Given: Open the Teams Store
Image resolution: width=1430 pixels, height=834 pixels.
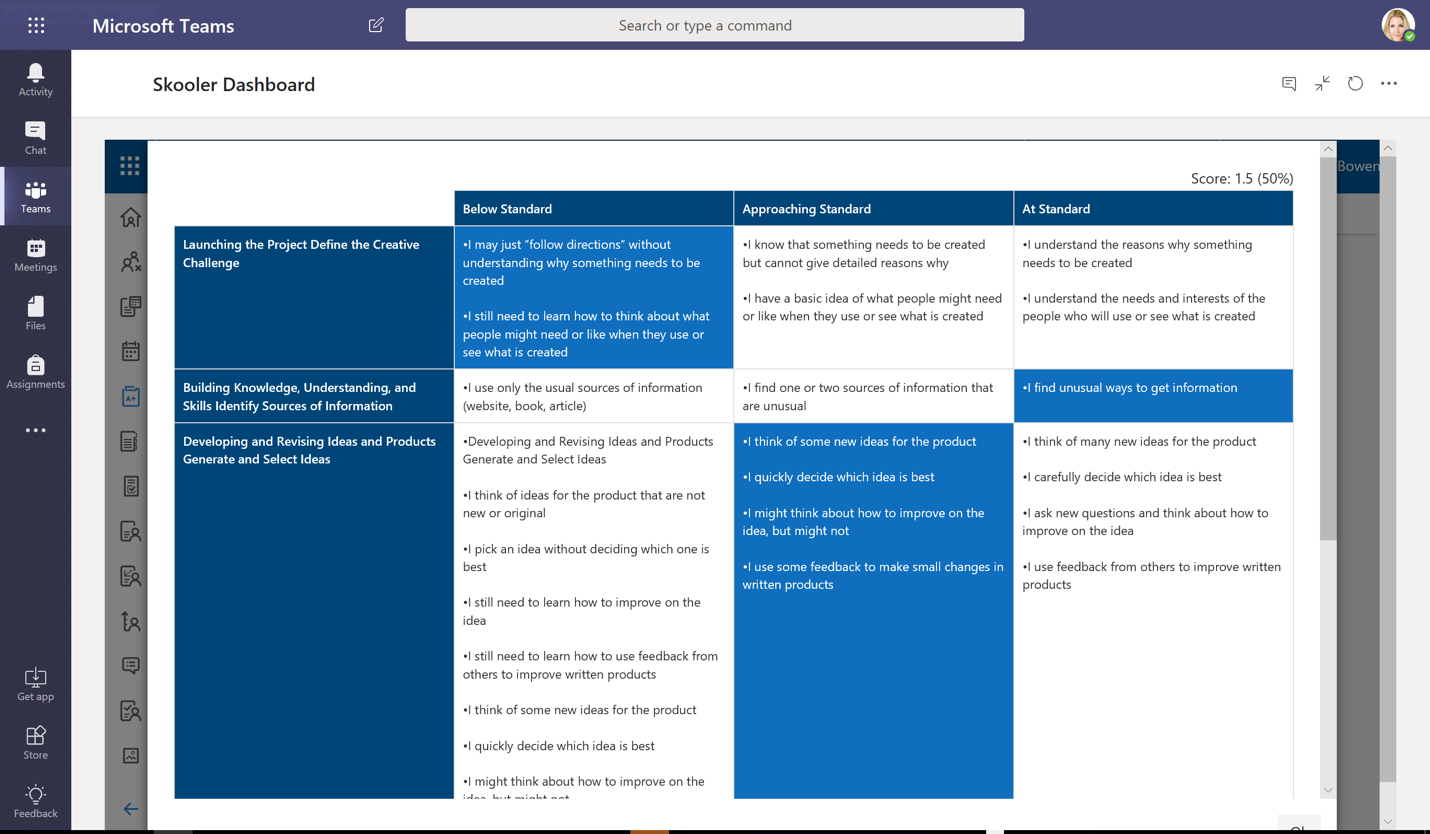Looking at the screenshot, I should [35, 743].
